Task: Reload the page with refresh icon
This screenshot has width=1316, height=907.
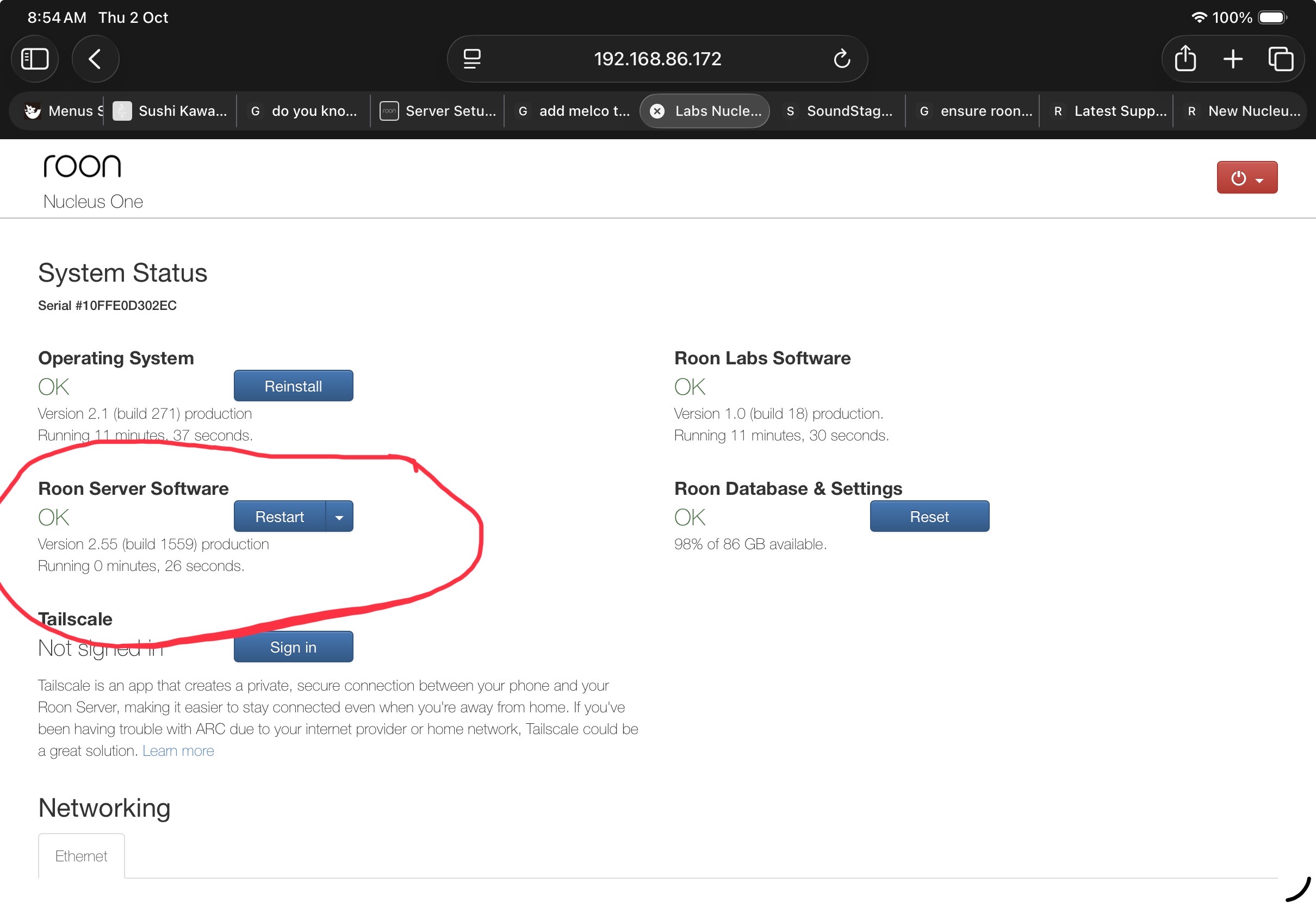Action: (x=842, y=59)
